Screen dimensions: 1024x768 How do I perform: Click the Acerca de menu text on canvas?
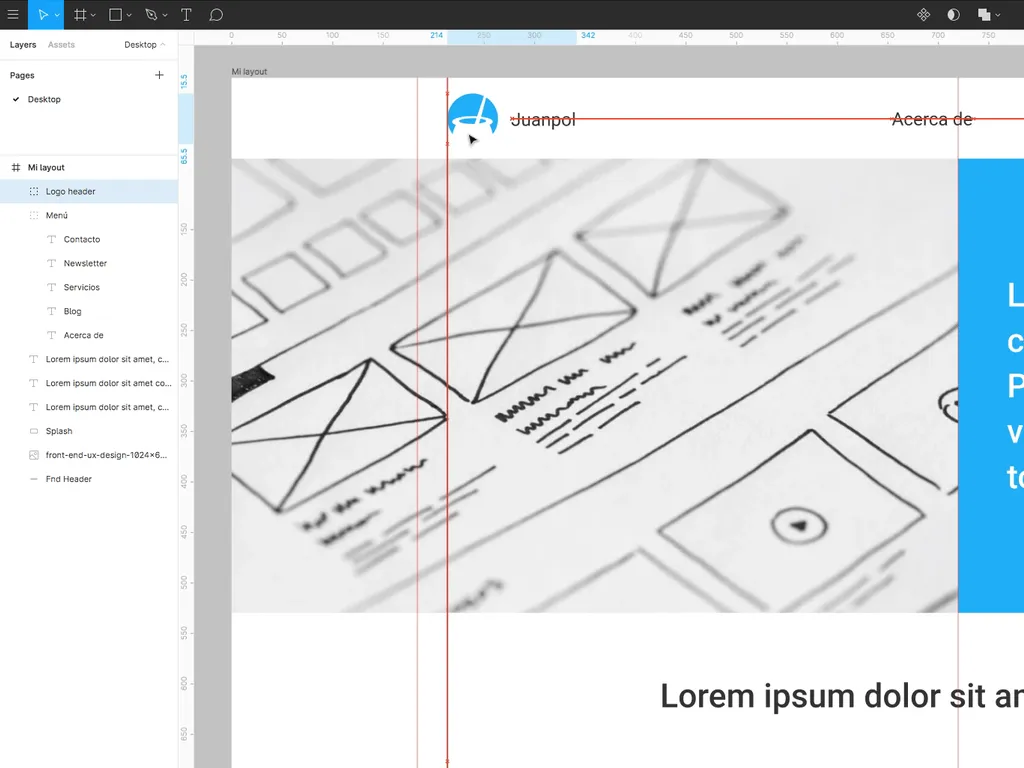click(x=932, y=120)
